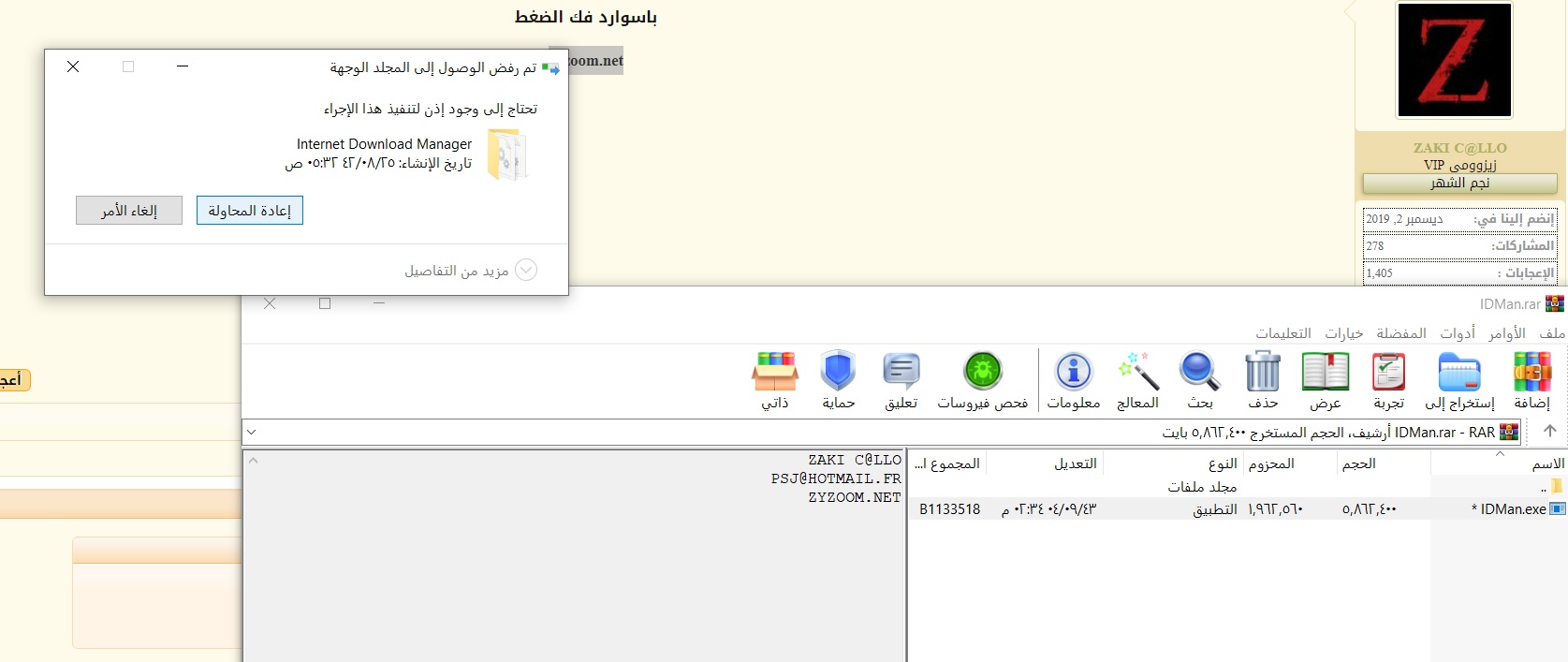This screenshot has height=662, width=1568.
Task: Click the post heading باسوارد فك الضغط
Action: [x=586, y=17]
